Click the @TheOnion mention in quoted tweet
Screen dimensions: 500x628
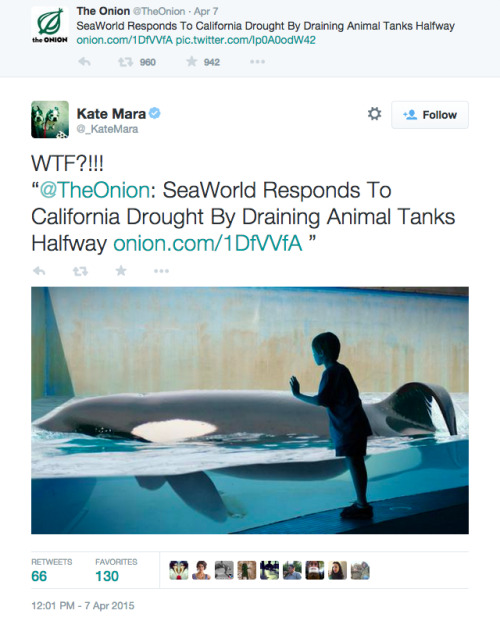pyautogui.click(x=95, y=190)
